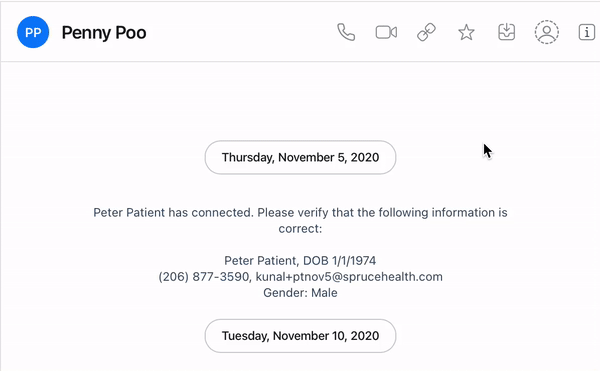Screen dimensions: 600x371
Task: Click the blue PP avatar
Action: (x=33, y=32)
